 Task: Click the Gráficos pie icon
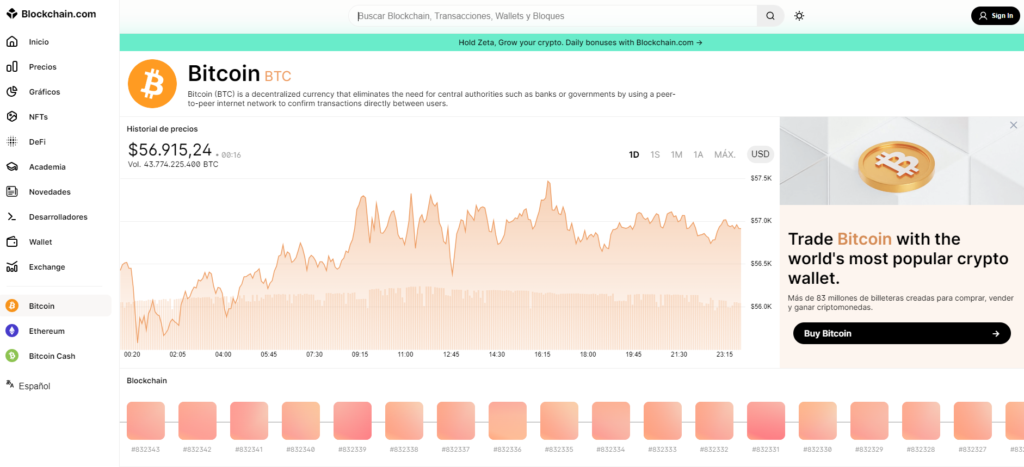[12, 92]
